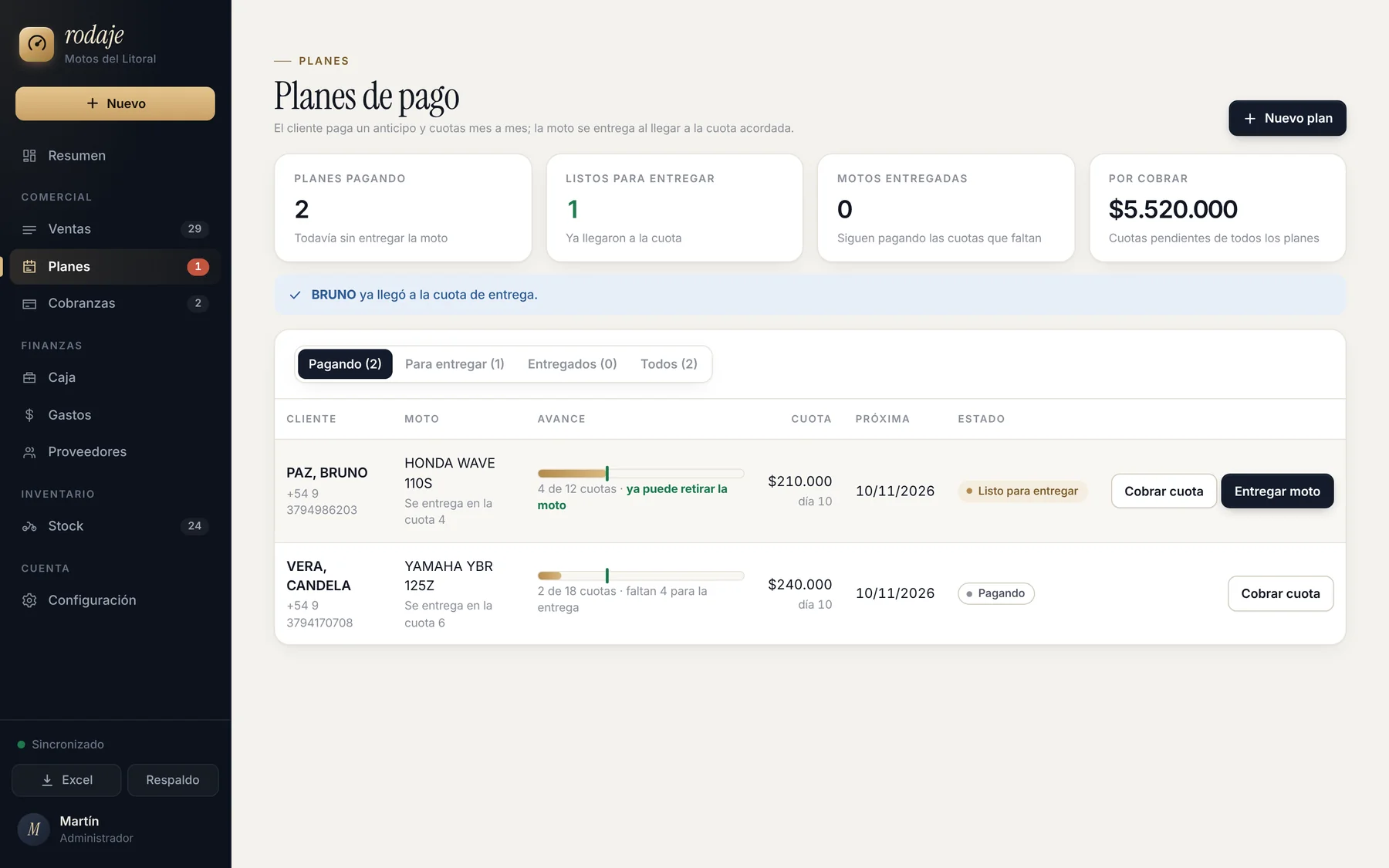Deliver the bike with Entregar moto
This screenshot has height=868, width=1389.
(1277, 491)
